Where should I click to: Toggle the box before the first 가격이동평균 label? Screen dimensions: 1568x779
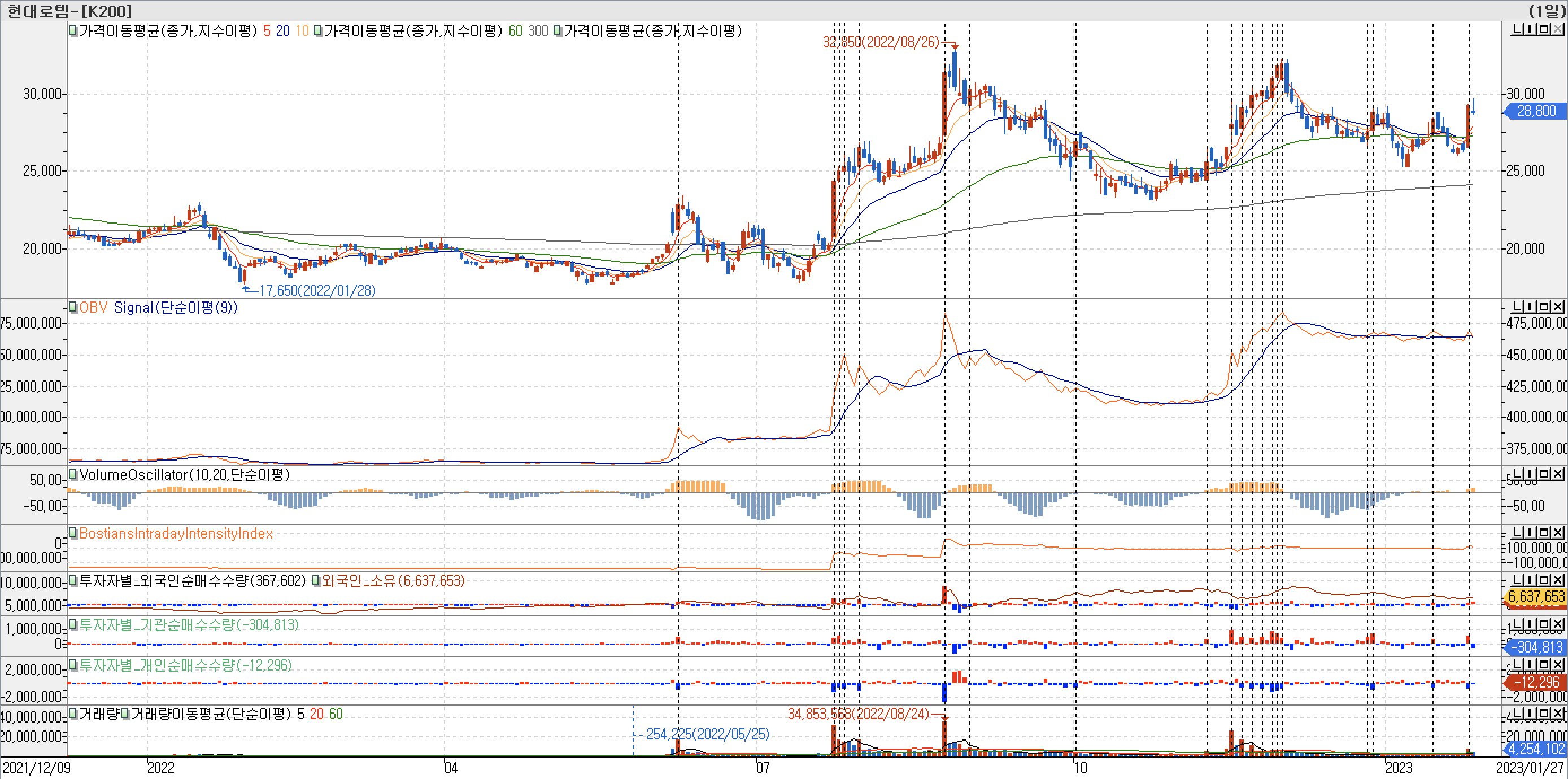tap(72, 30)
